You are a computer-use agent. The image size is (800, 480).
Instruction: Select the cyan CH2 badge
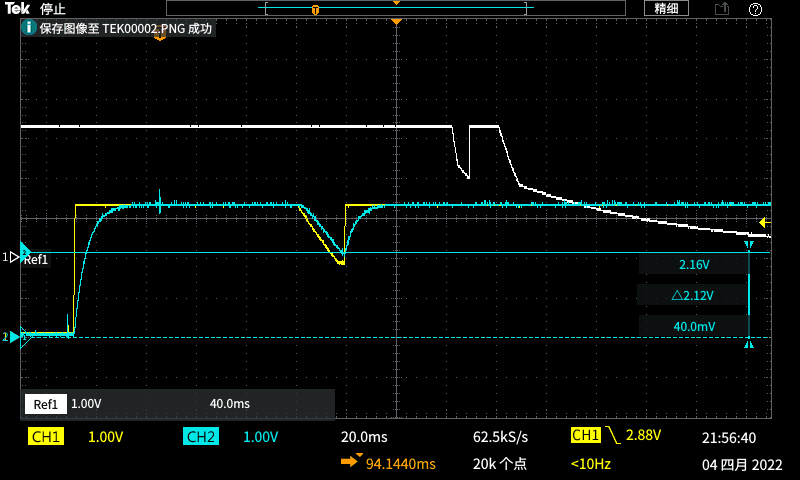pos(201,437)
